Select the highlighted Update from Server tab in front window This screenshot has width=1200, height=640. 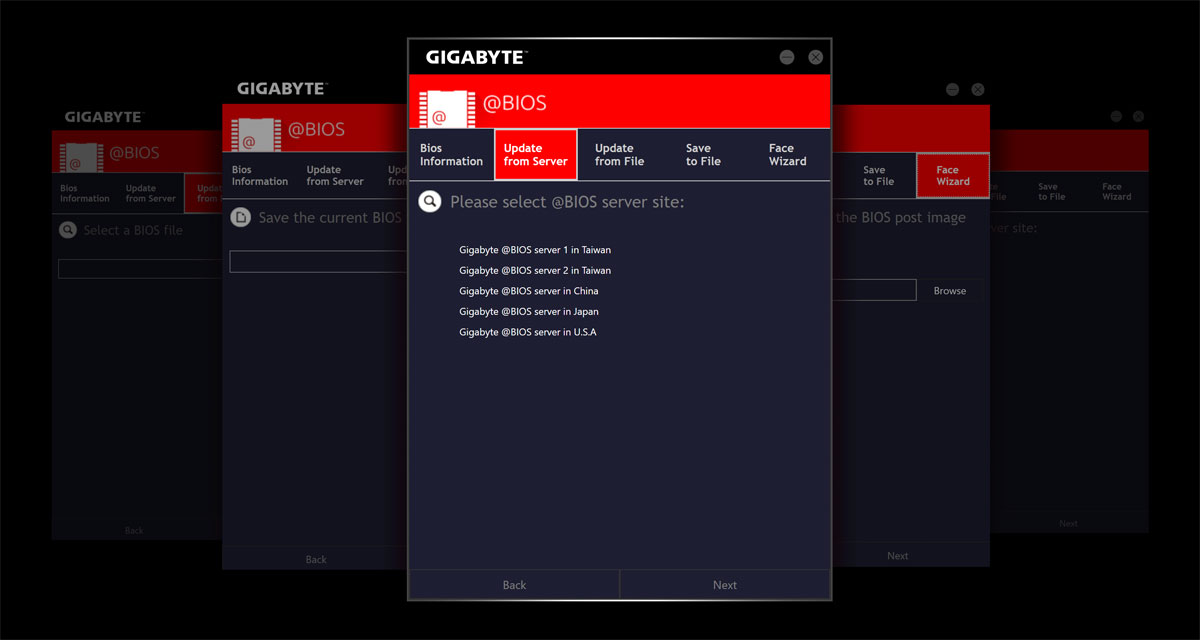[x=535, y=154]
